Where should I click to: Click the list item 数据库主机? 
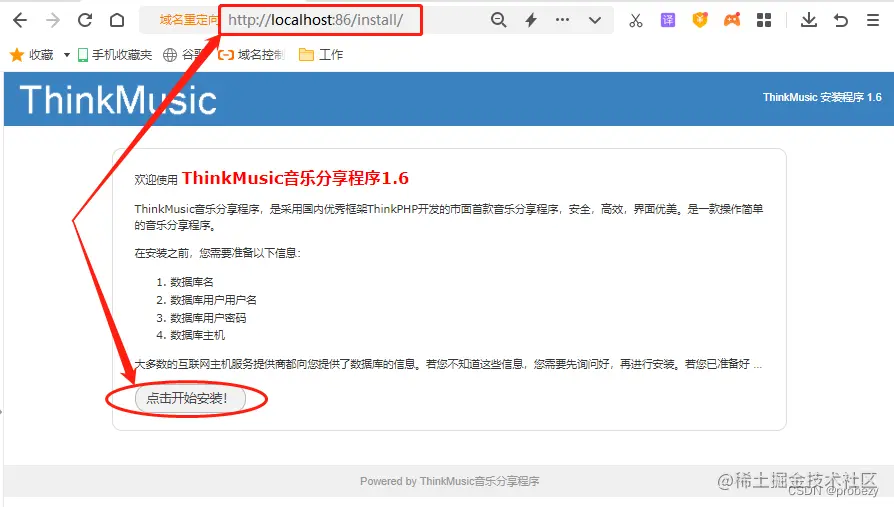pos(197,335)
